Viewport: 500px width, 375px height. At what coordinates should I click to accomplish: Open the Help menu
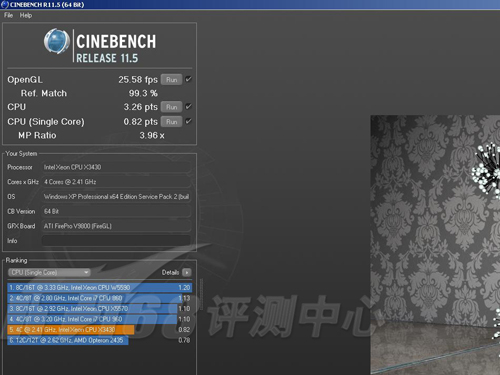(x=26, y=15)
